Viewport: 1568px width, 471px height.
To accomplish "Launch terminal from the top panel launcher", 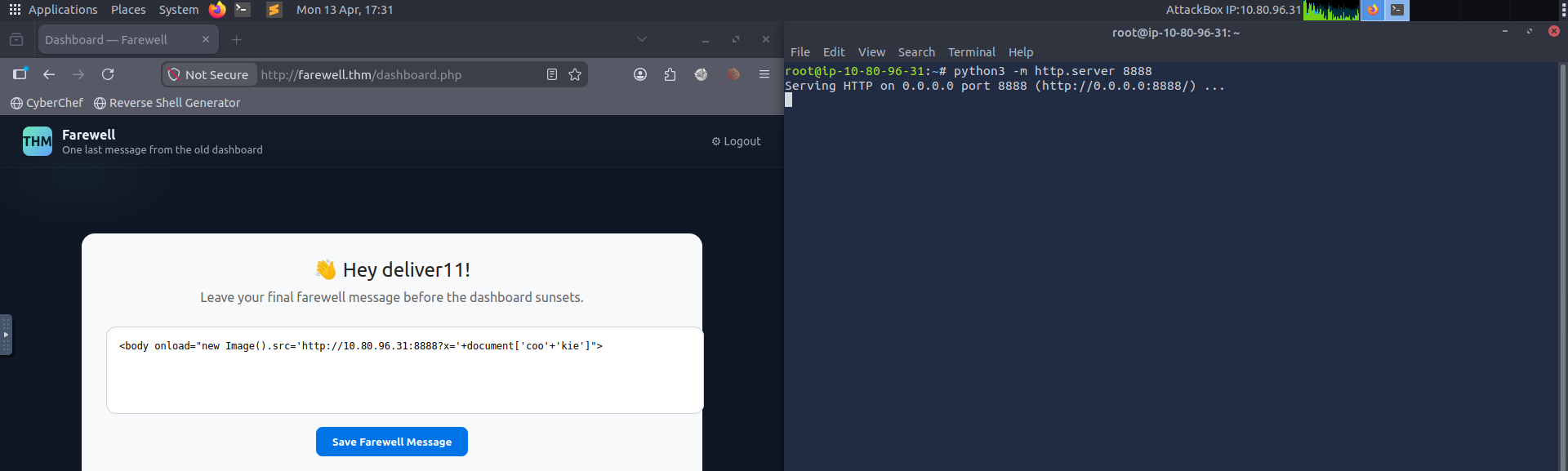I will point(243,10).
